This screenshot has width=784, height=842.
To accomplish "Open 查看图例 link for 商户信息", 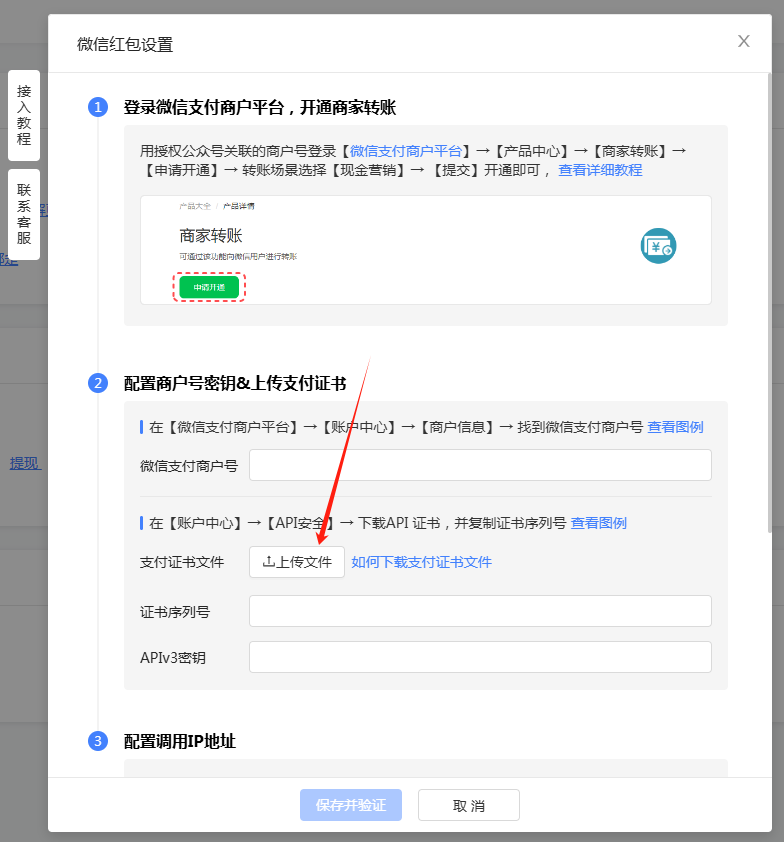I will pos(675,427).
